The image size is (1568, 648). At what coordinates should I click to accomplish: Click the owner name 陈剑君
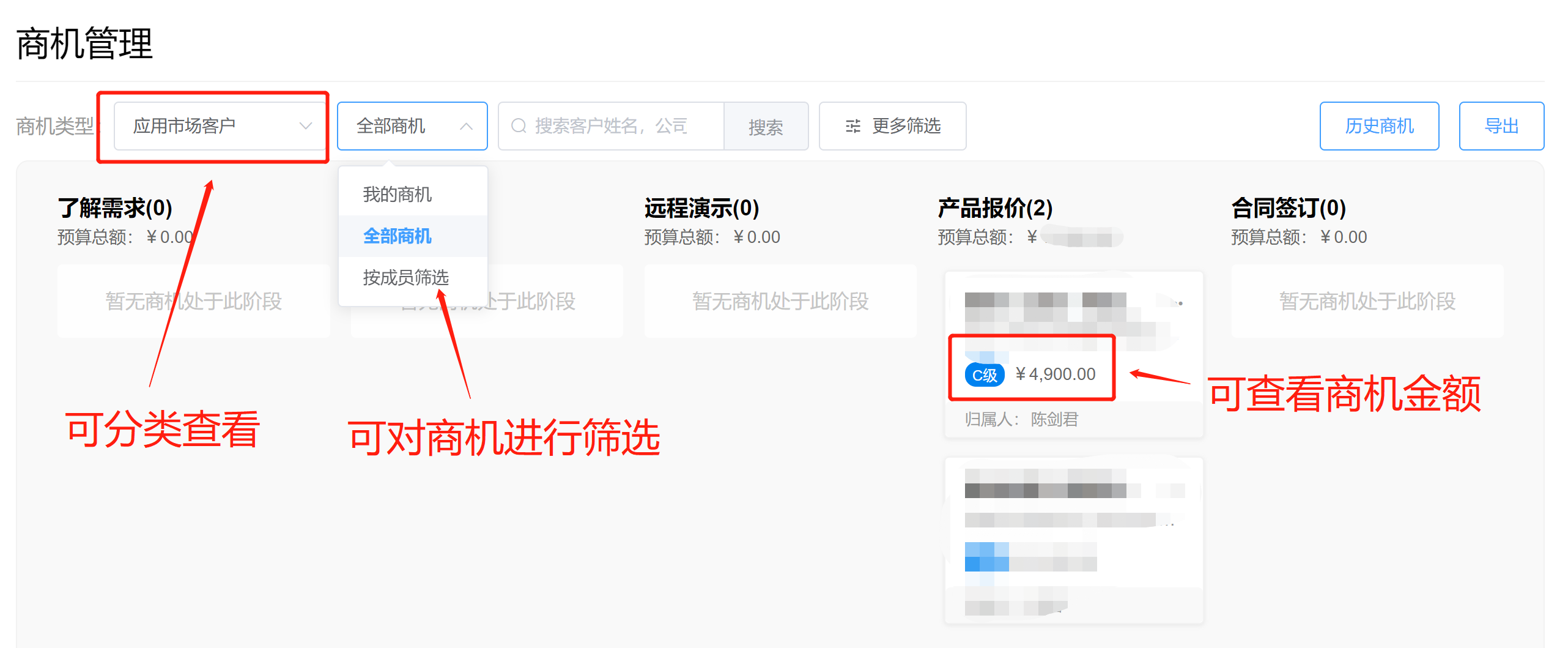[1054, 419]
